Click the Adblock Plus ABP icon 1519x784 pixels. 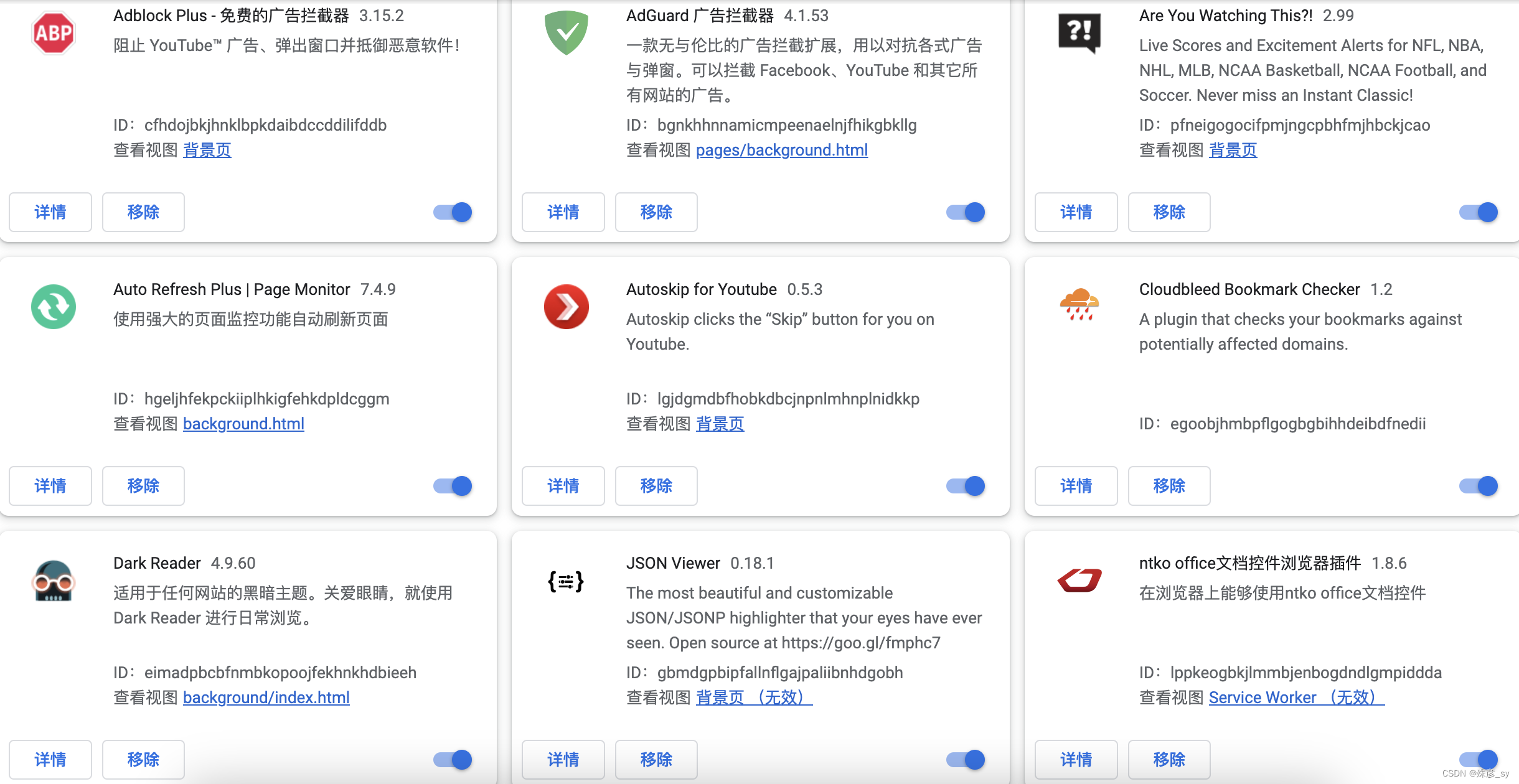[x=54, y=33]
